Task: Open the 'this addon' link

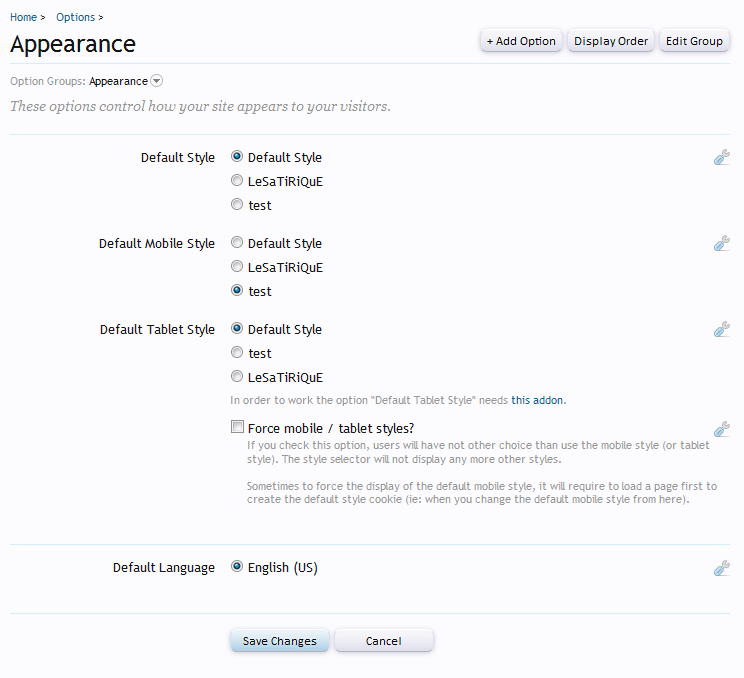Action: (537, 400)
